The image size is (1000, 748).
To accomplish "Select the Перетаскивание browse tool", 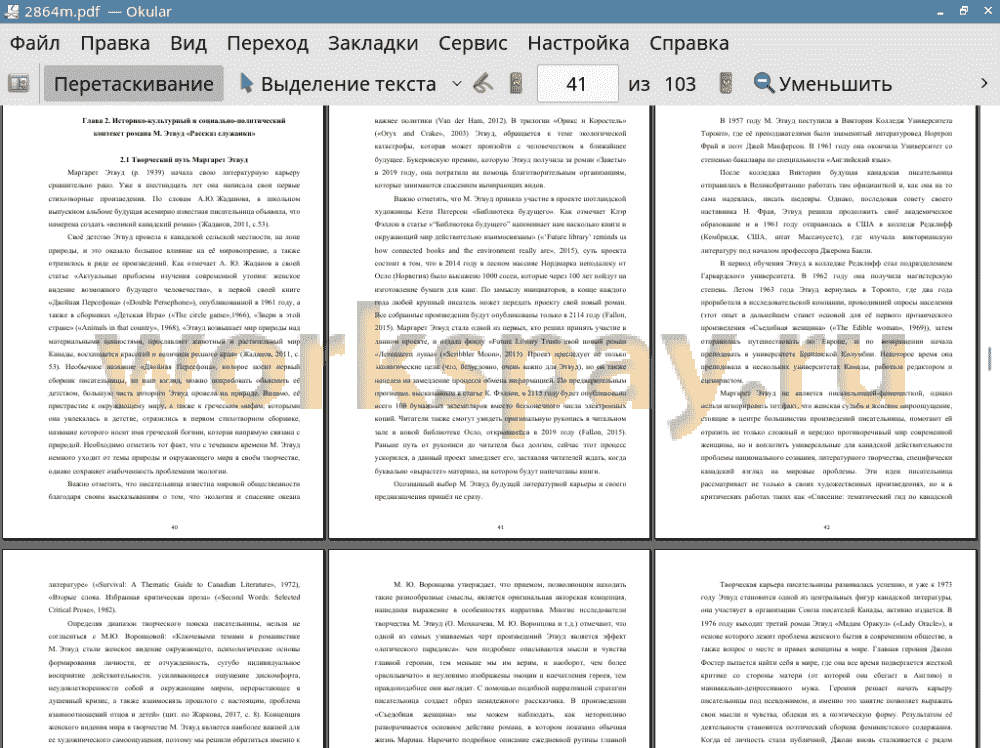I will pyautogui.click(x=133, y=84).
